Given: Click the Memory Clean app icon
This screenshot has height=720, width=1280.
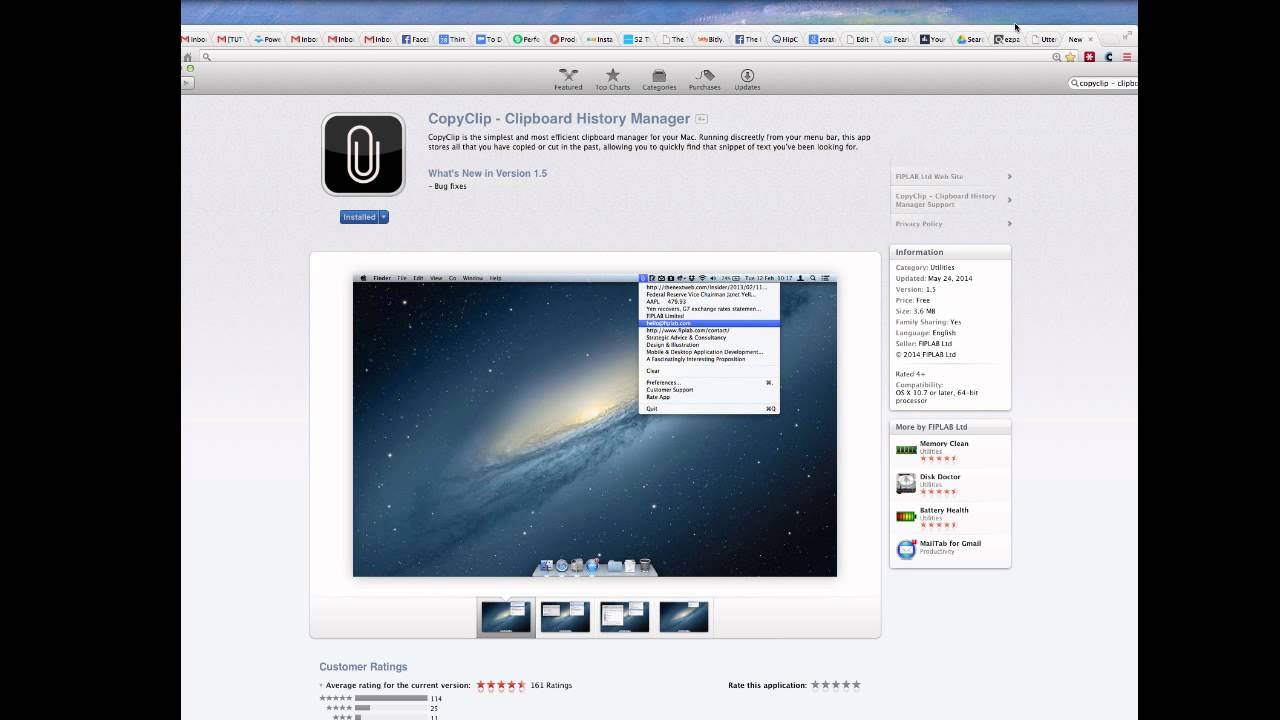Looking at the screenshot, I should (906, 450).
